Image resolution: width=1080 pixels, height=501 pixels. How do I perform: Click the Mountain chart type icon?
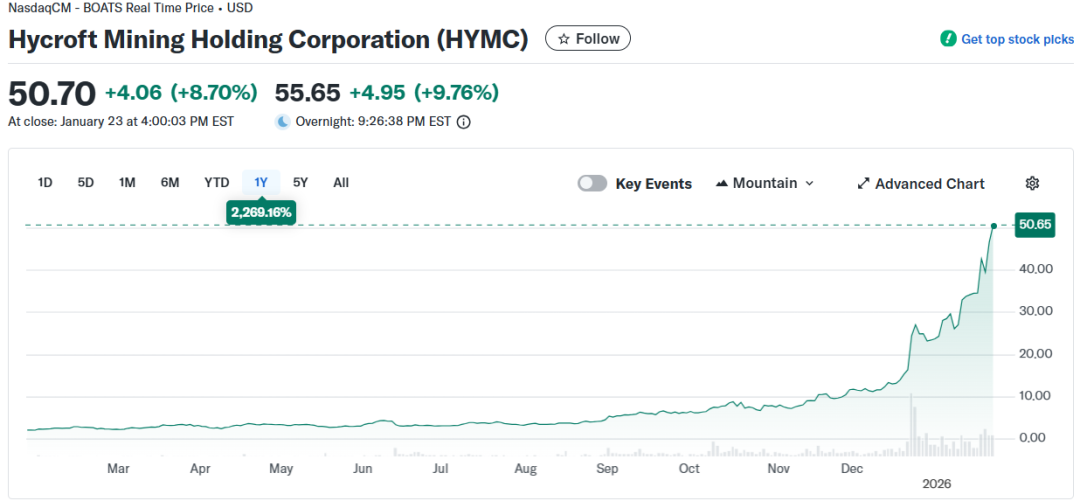pos(723,183)
